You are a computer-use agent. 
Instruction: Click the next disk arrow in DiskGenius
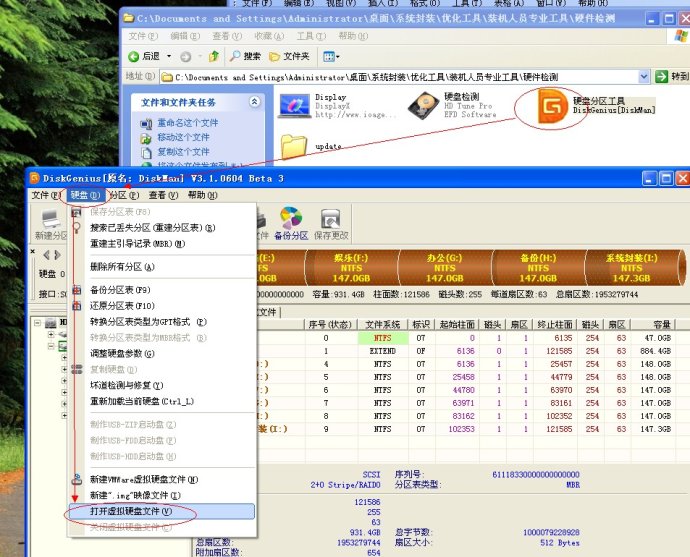[57, 255]
